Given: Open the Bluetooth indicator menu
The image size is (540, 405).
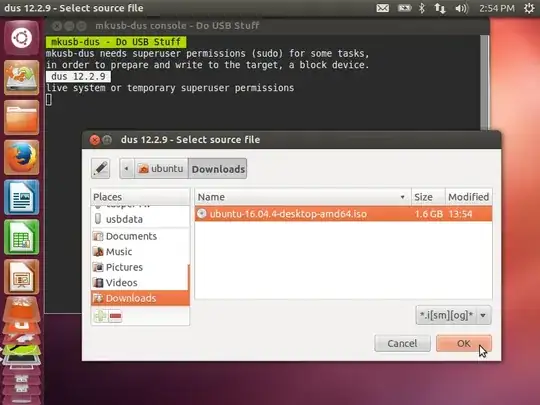Looking at the screenshot, I should click(422, 8).
